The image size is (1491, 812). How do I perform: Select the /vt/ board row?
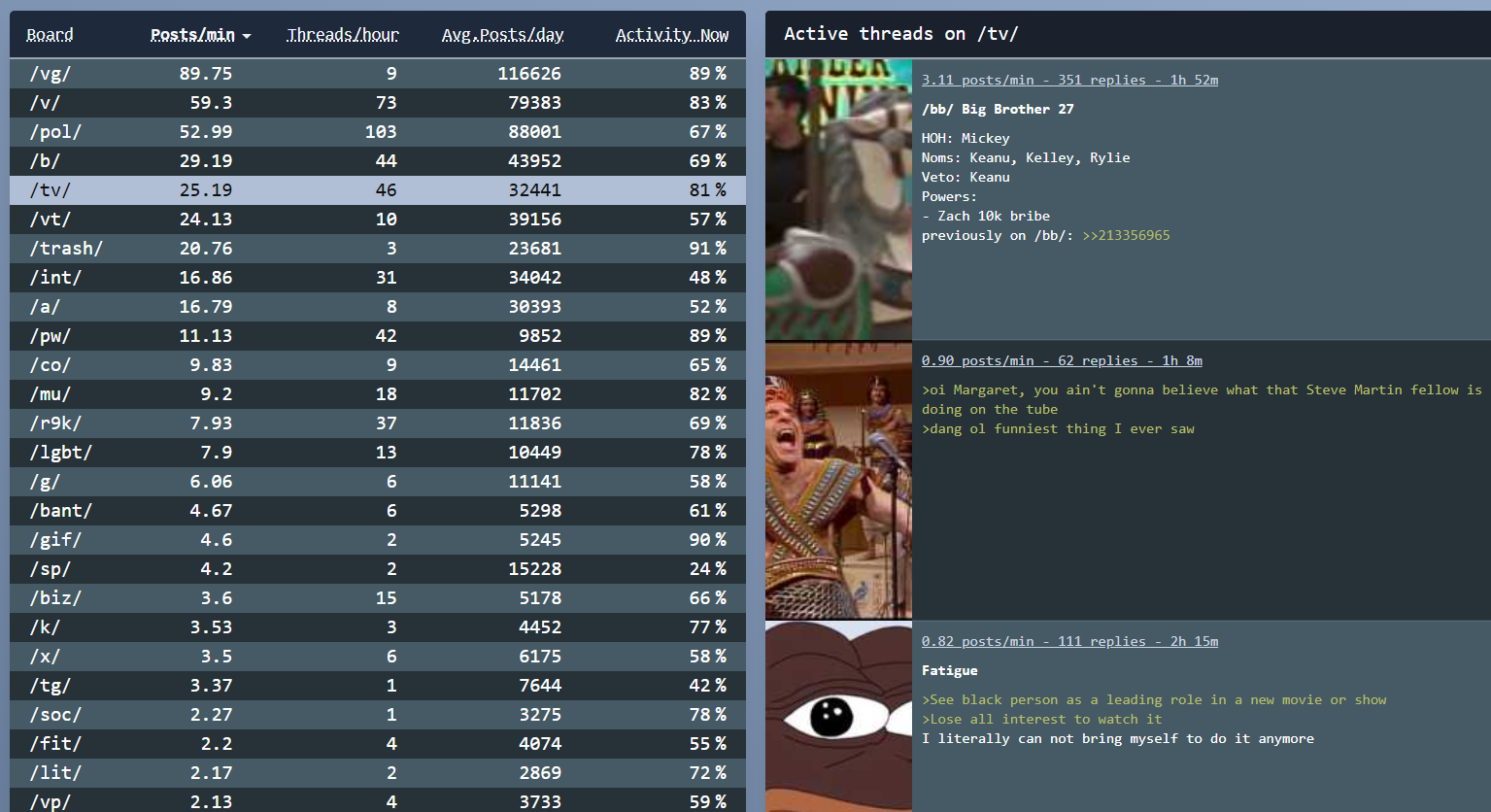pos(378,220)
